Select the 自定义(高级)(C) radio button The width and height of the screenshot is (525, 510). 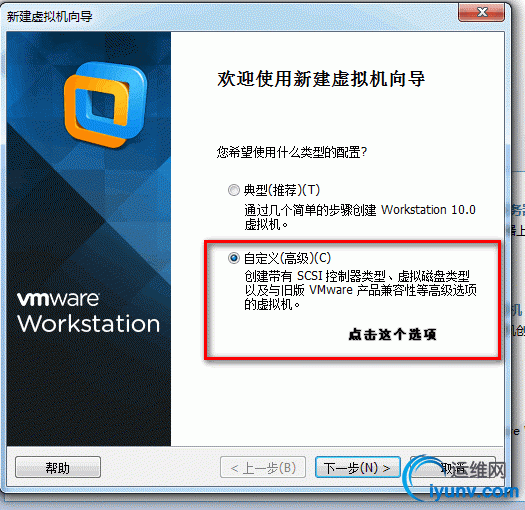point(234,258)
